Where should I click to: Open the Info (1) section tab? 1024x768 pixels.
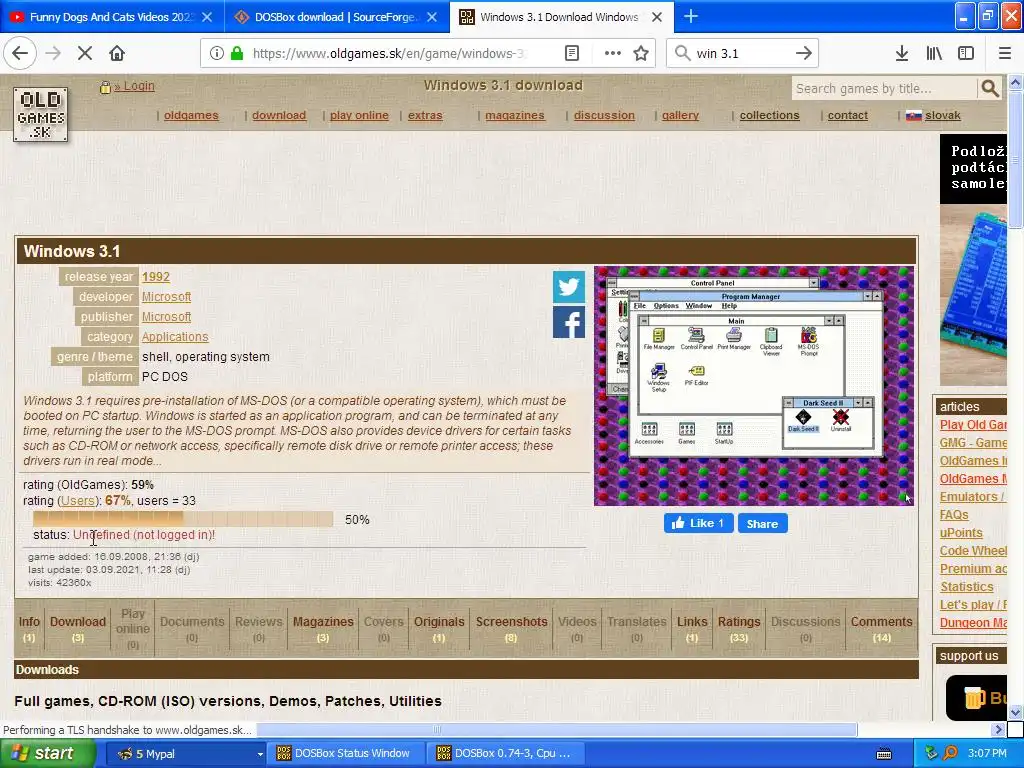29,628
